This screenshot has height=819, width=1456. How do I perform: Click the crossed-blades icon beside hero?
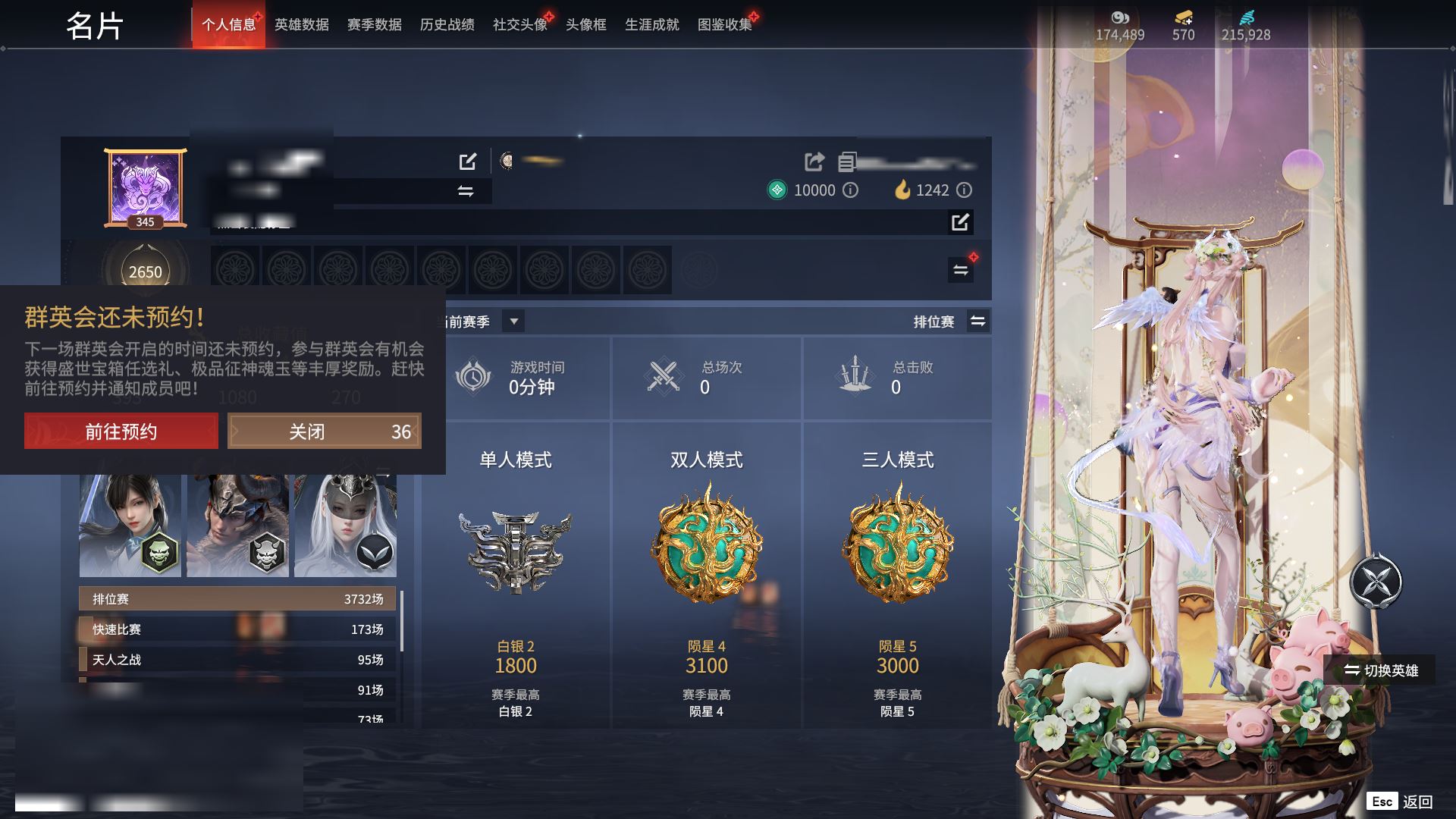pyautogui.click(x=1376, y=582)
